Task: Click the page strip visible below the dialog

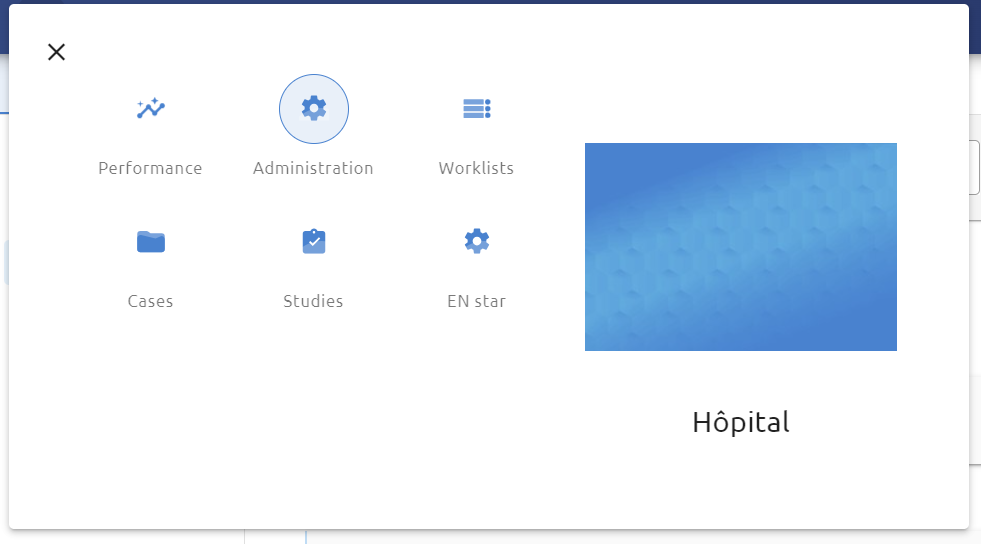Action: (x=488, y=537)
